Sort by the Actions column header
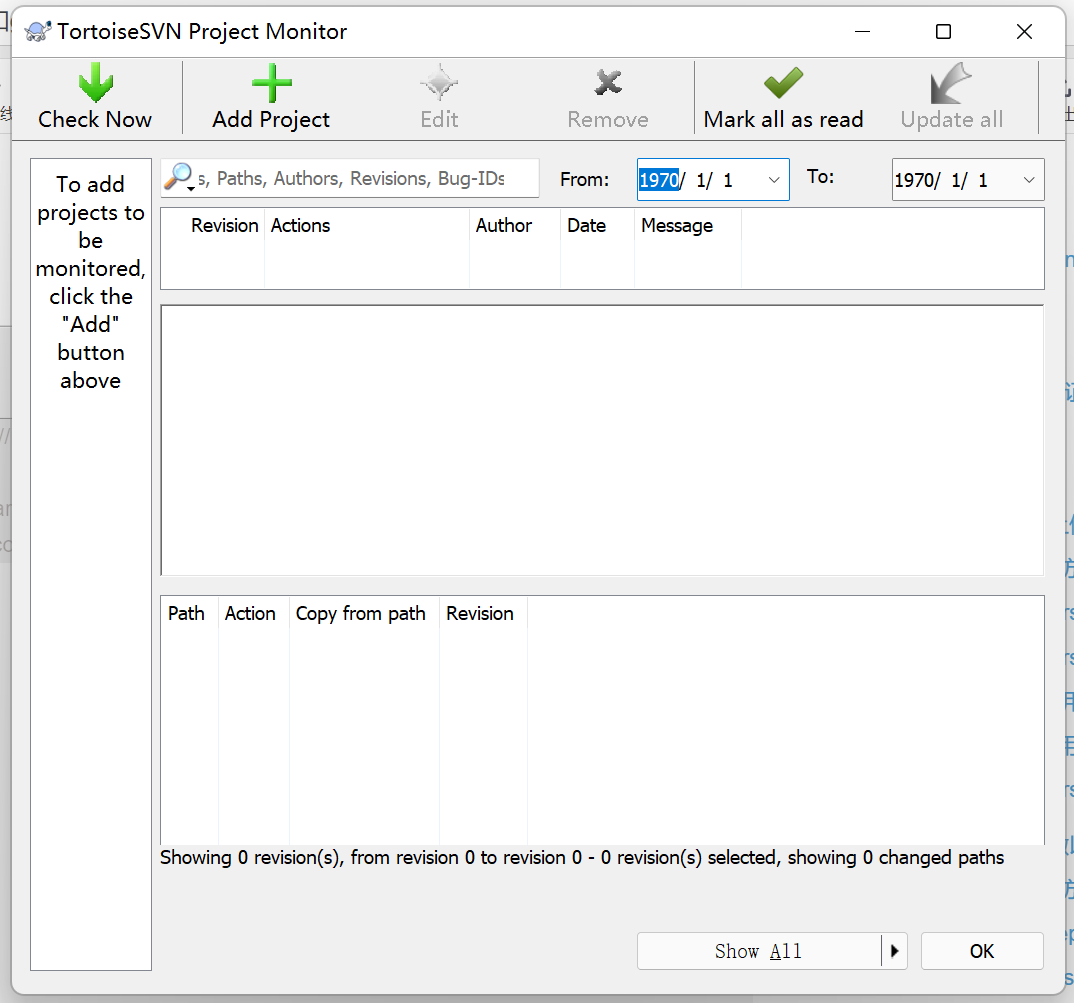This screenshot has width=1074, height=1003. 367,225
